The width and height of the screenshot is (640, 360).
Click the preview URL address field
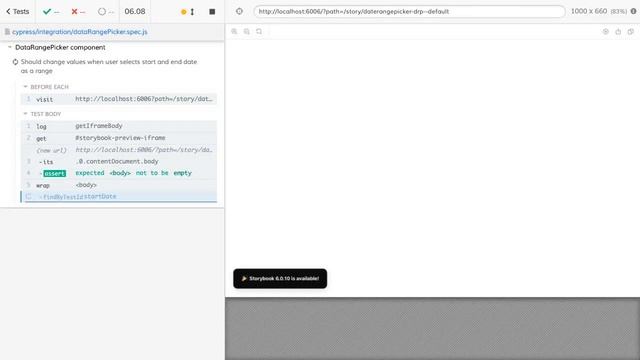(409, 11)
